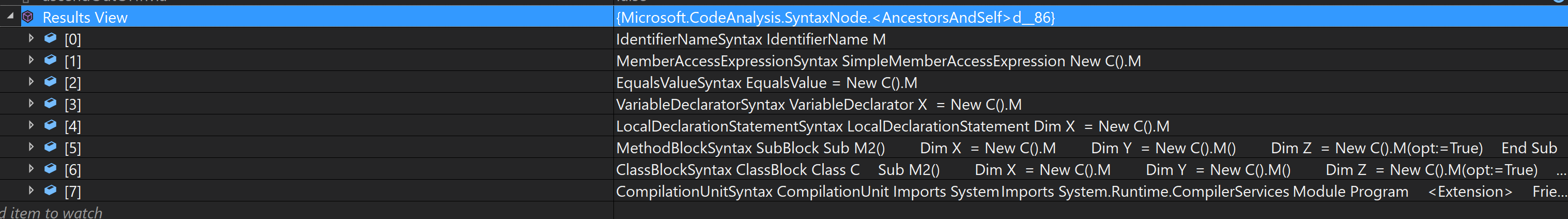The height and width of the screenshot is (219, 1568).
Task: Click the blue object icon beside [7]
Action: pyautogui.click(x=51, y=191)
